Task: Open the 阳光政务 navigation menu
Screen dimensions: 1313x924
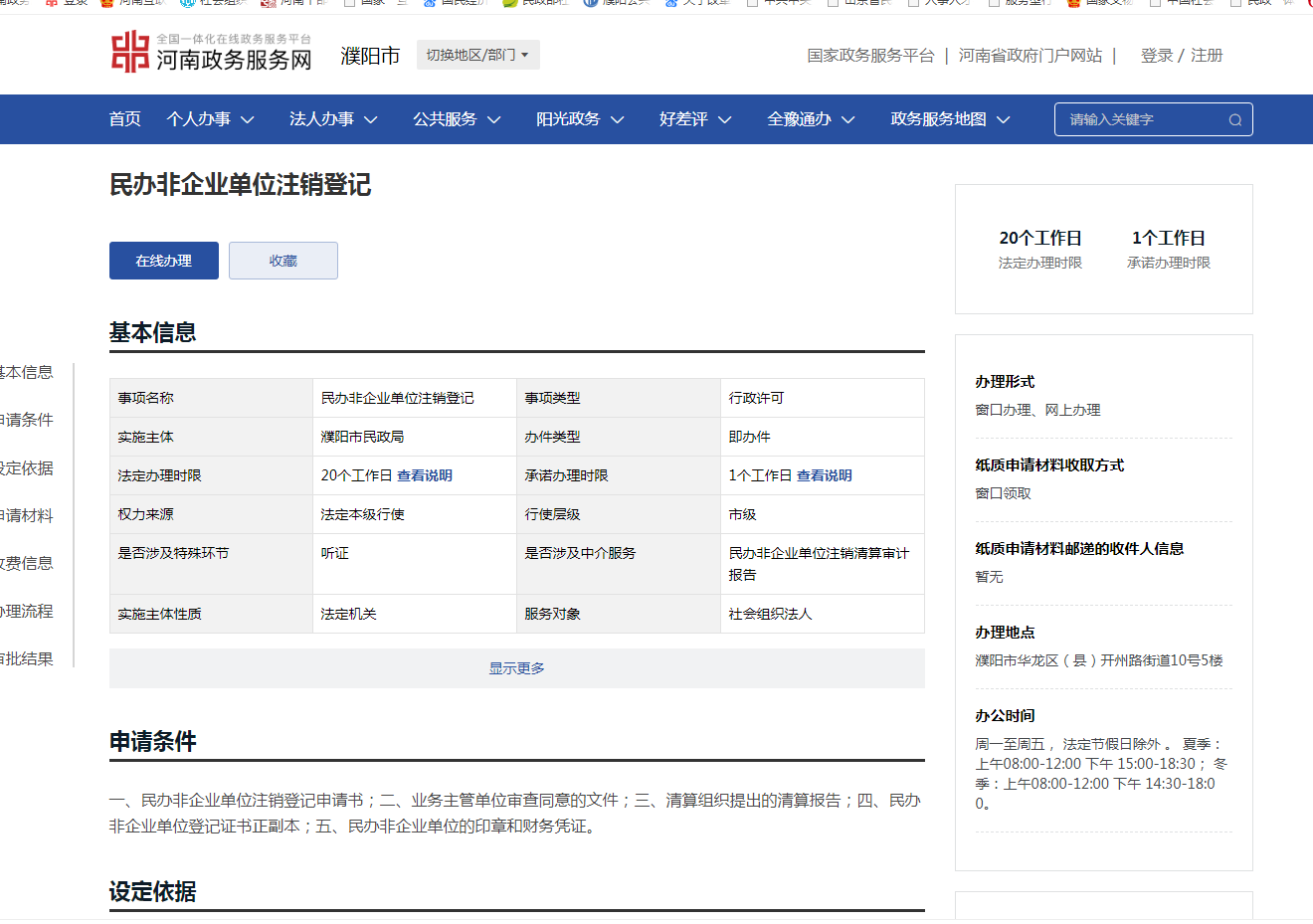Action: click(580, 119)
